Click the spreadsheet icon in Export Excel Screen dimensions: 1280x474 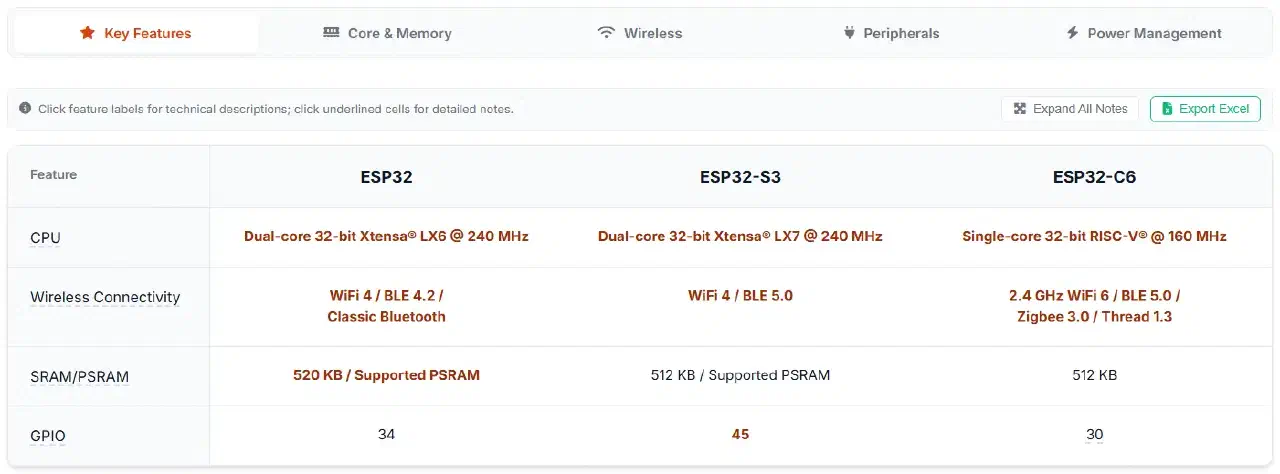pos(1167,109)
